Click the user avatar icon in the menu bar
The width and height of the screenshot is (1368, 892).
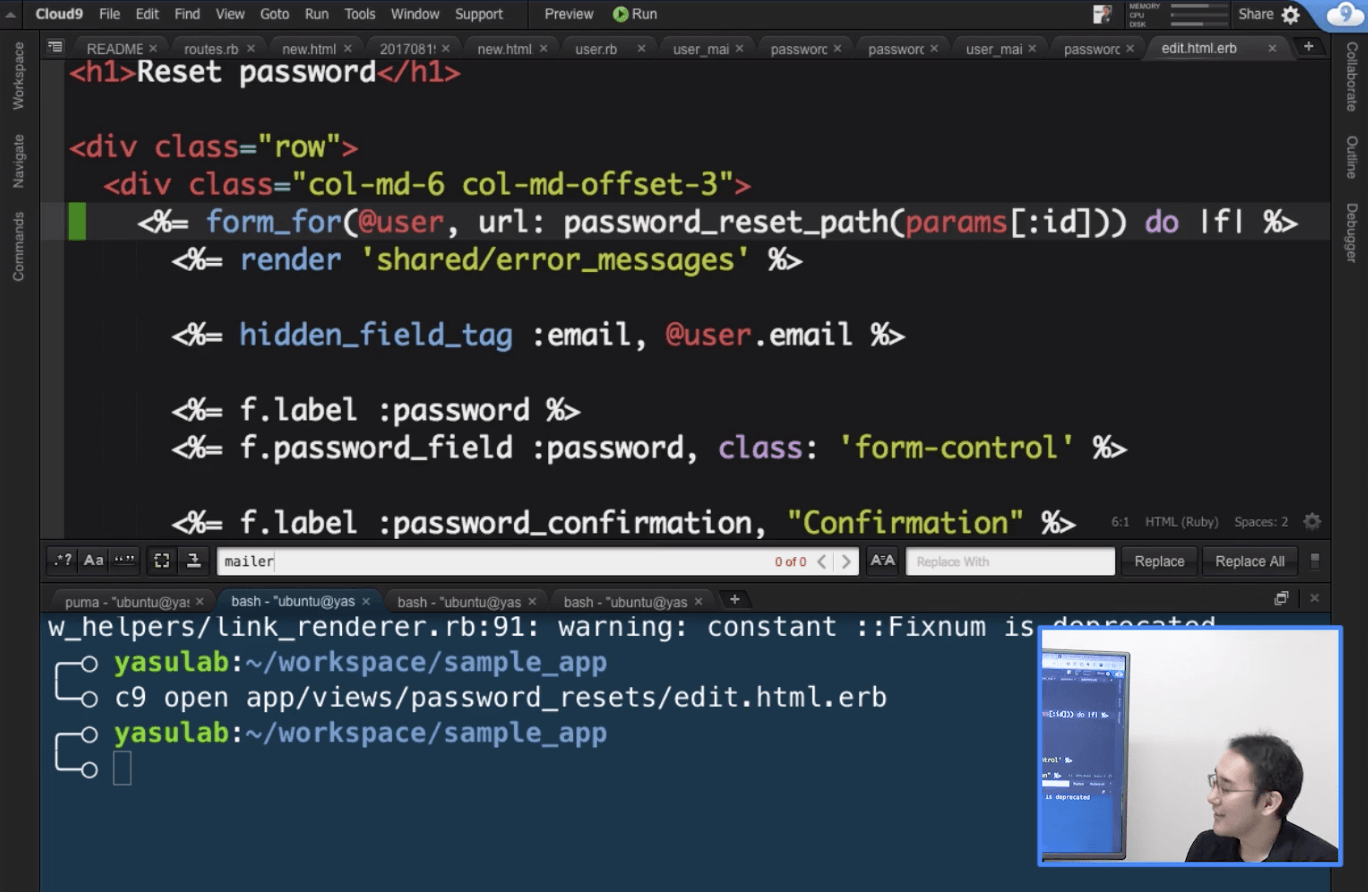(x=1102, y=14)
